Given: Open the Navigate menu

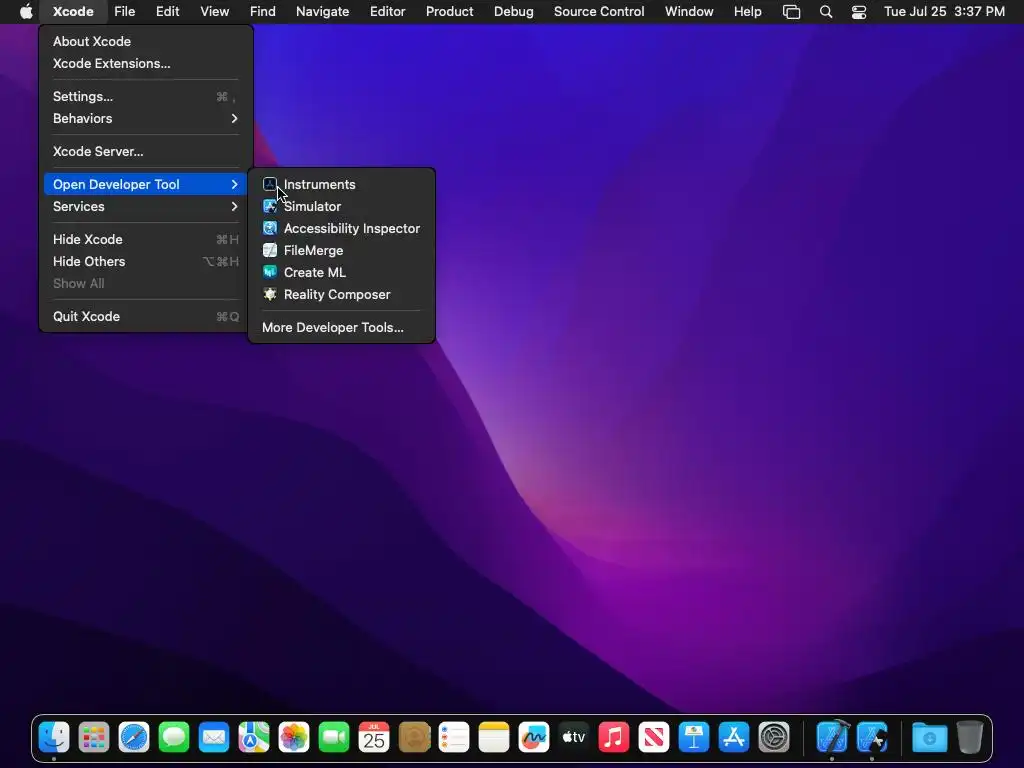Looking at the screenshot, I should pos(323,12).
